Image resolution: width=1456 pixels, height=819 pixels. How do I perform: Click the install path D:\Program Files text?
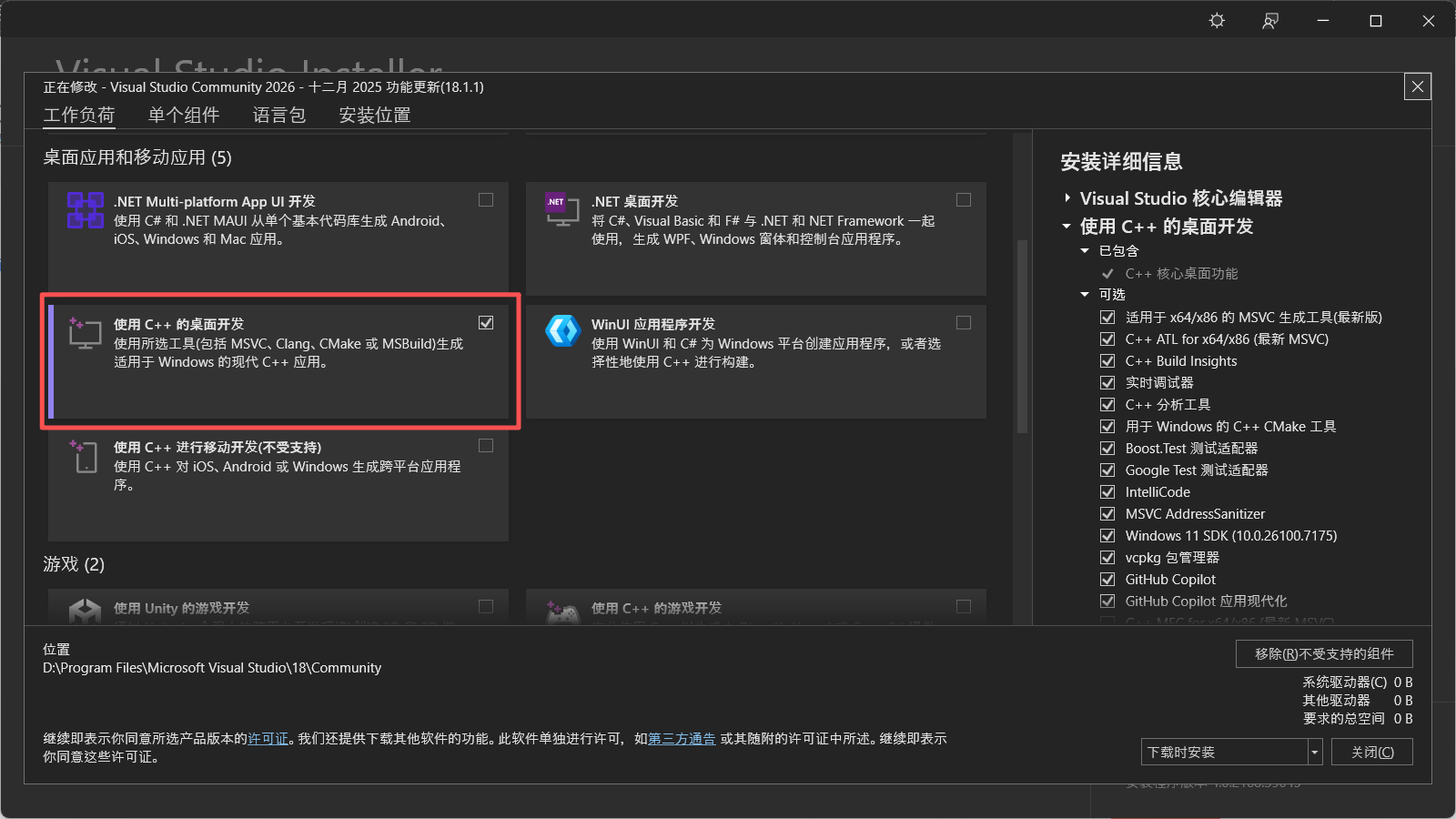212,668
